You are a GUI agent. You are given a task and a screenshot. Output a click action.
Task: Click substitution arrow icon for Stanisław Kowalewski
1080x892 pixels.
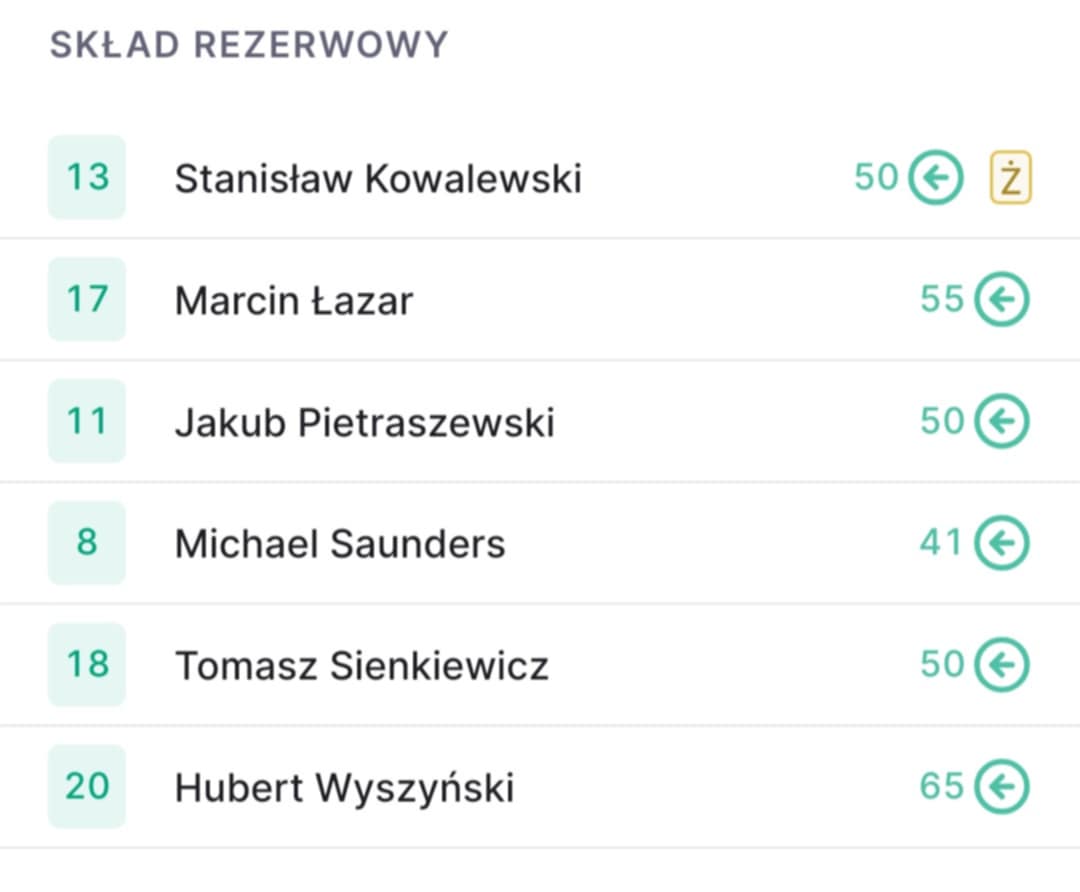pos(935,177)
